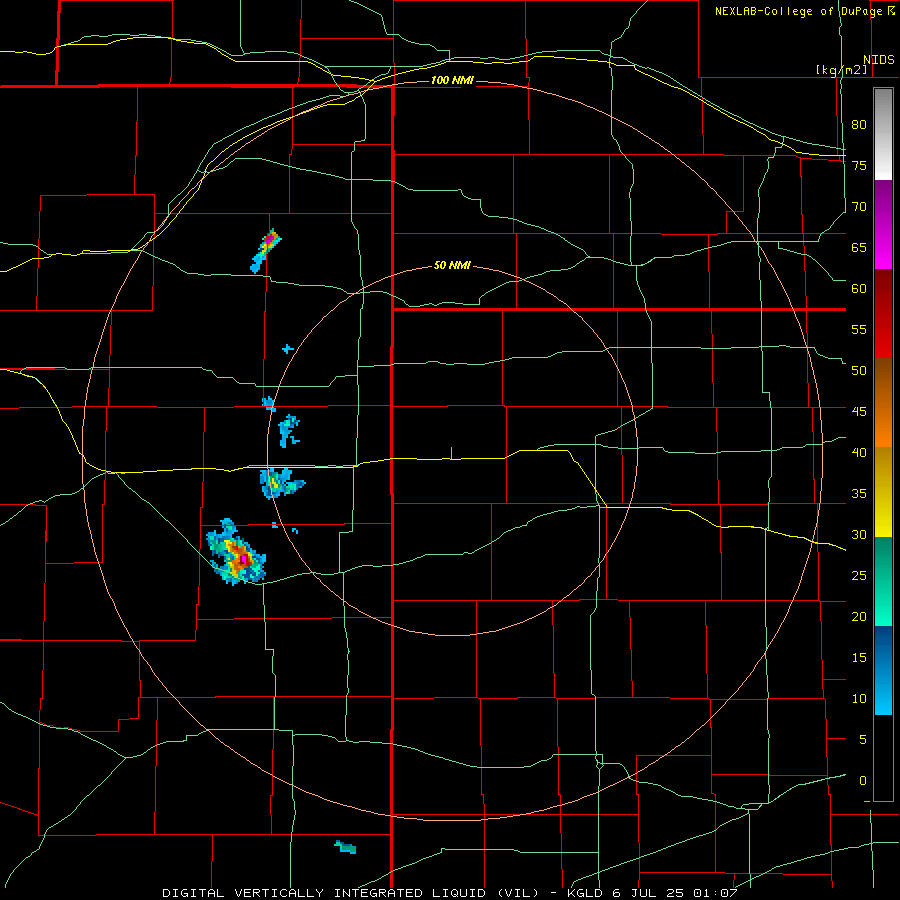This screenshot has height=900, width=900.
Task: Select the dark red color bar segment
Action: [883, 313]
